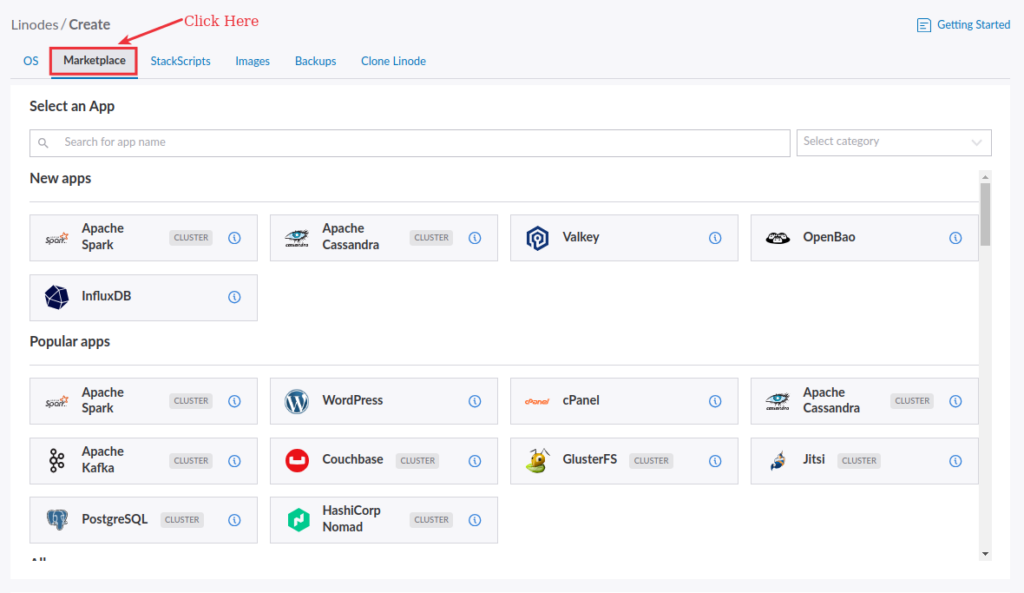This screenshot has width=1024, height=593.
Task: Choose Apache Cassandra card under Popular apps
Action: tap(865, 401)
